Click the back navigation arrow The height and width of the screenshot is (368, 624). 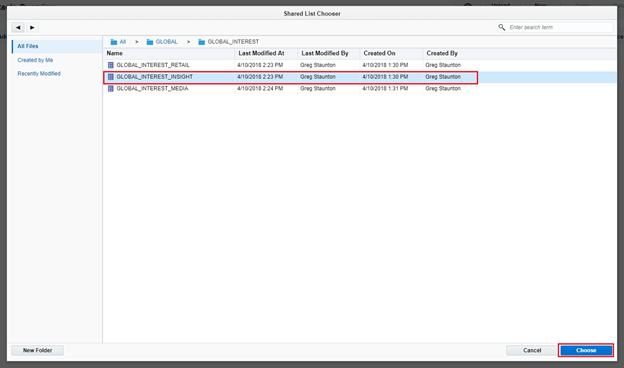[18, 27]
